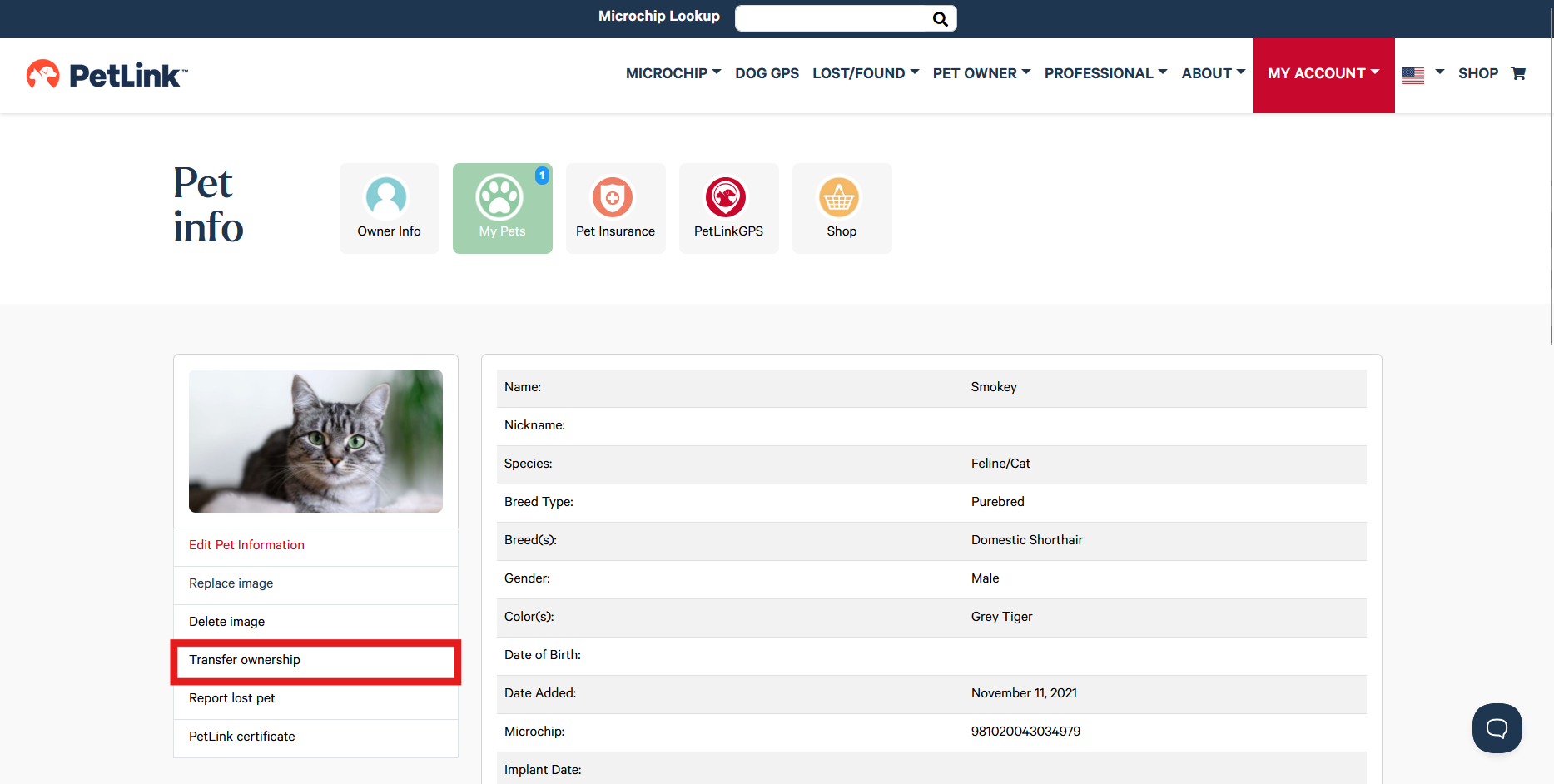Select the My Pets paw icon
Image resolution: width=1554 pixels, height=784 pixels.
point(499,197)
